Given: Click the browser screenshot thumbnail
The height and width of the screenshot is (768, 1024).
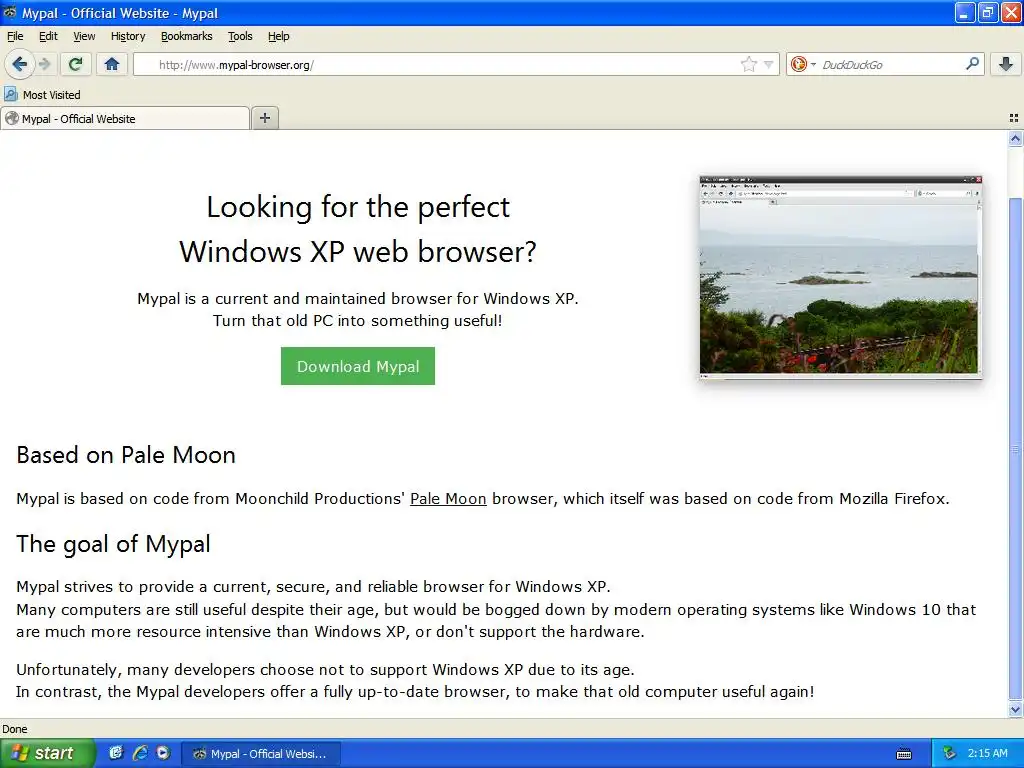Looking at the screenshot, I should [x=840, y=277].
